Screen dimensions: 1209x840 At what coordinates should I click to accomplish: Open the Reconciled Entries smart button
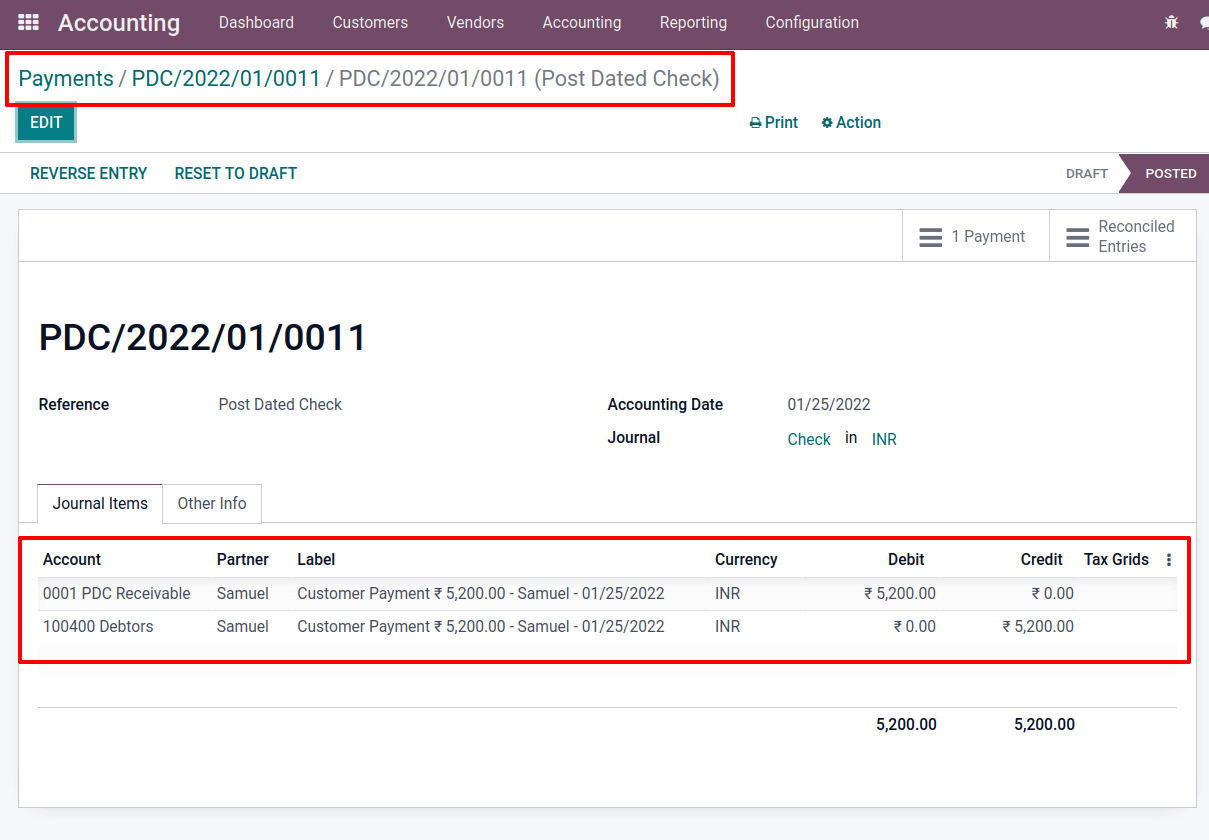tap(1122, 237)
